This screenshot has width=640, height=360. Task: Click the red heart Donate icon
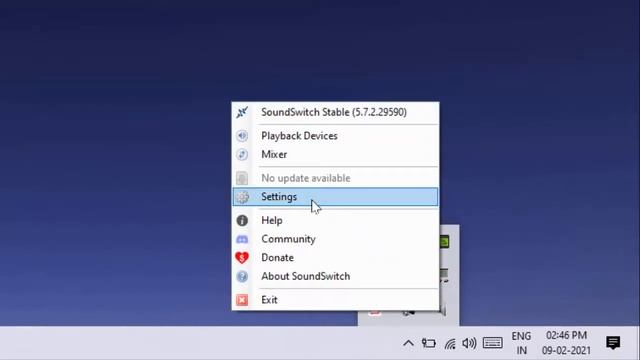point(242,258)
